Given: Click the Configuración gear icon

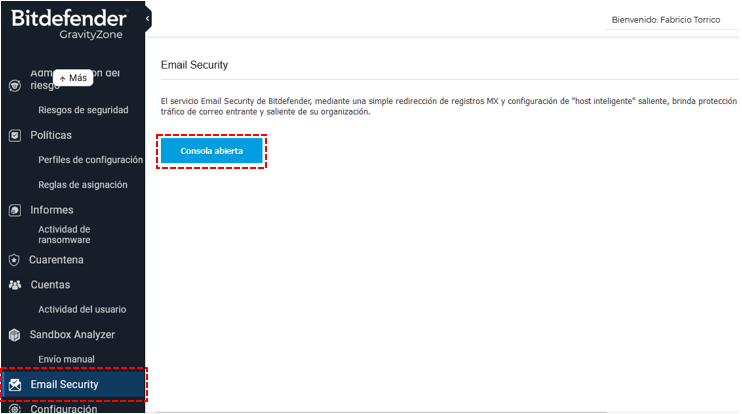Looking at the screenshot, I should [15, 409].
